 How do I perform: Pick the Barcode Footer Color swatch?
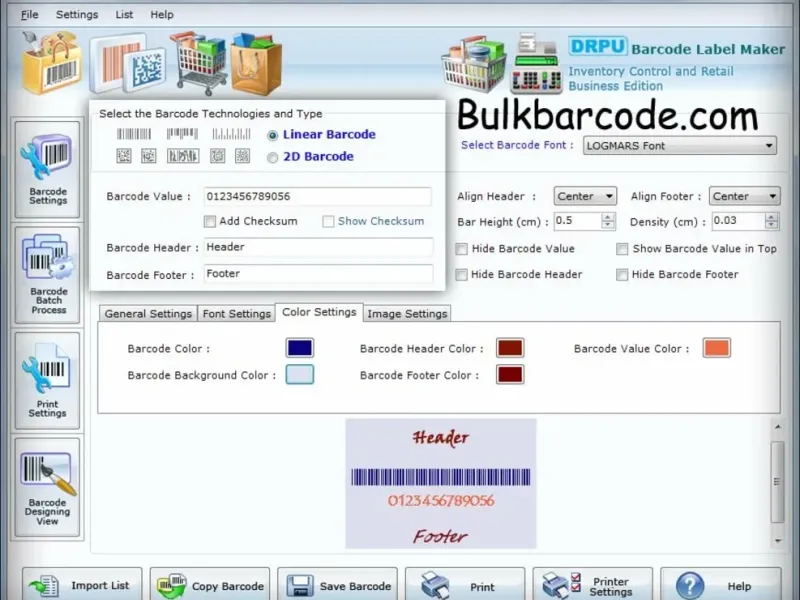[510, 374]
